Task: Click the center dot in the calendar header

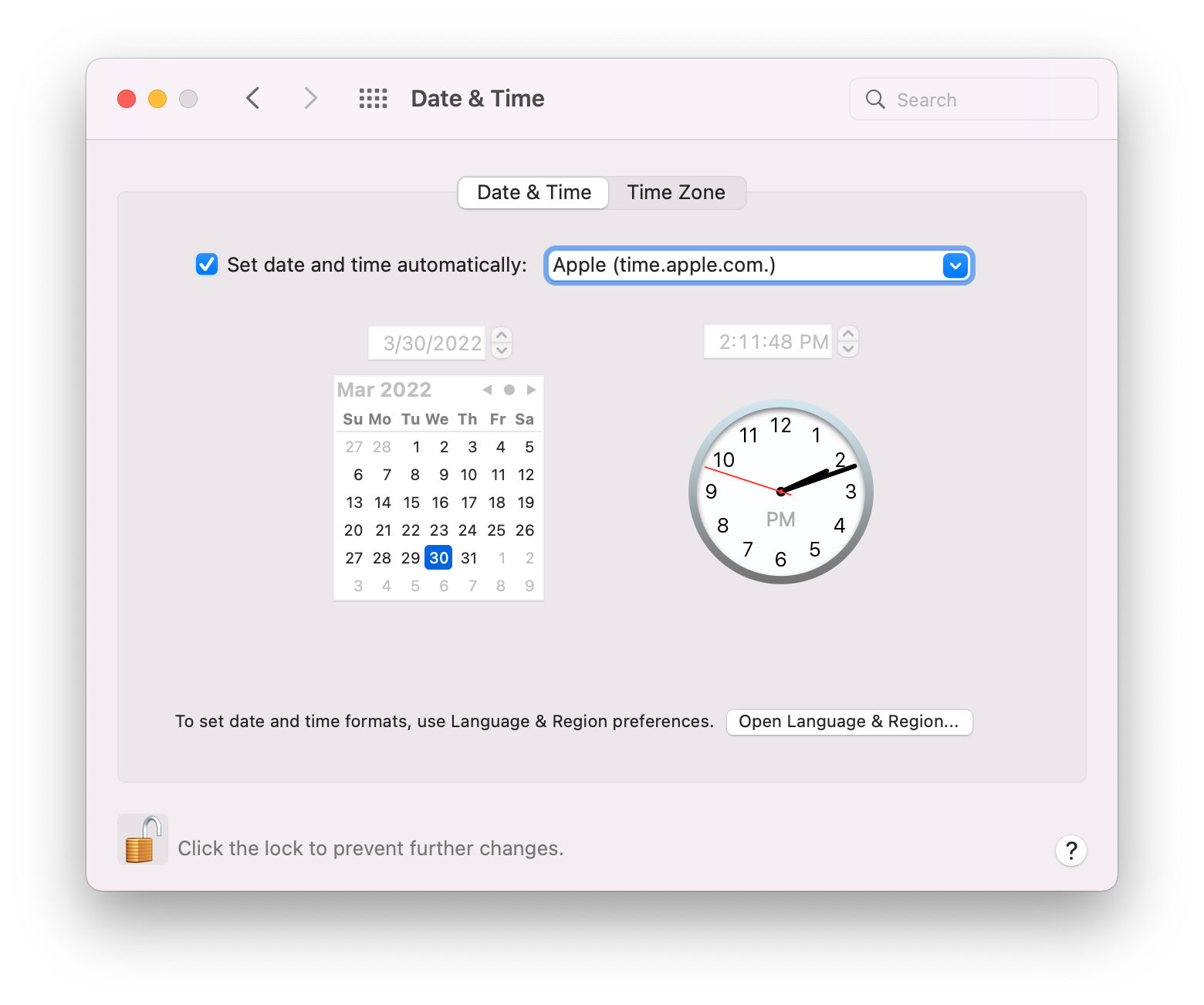Action: [x=509, y=390]
